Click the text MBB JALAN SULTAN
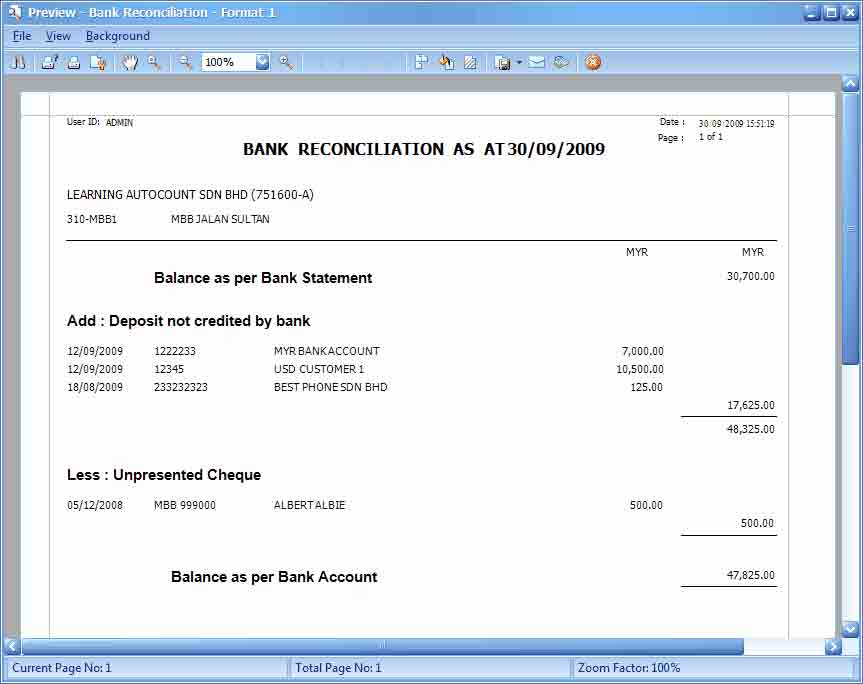This screenshot has height=684, width=863. coord(220,219)
